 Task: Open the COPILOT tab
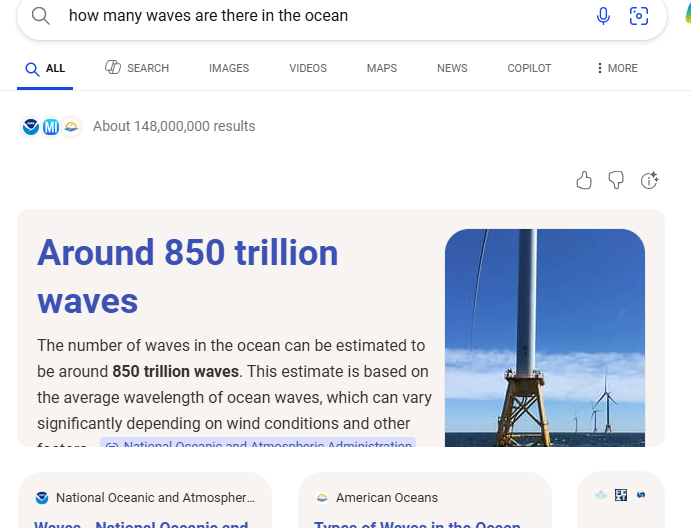[529, 68]
